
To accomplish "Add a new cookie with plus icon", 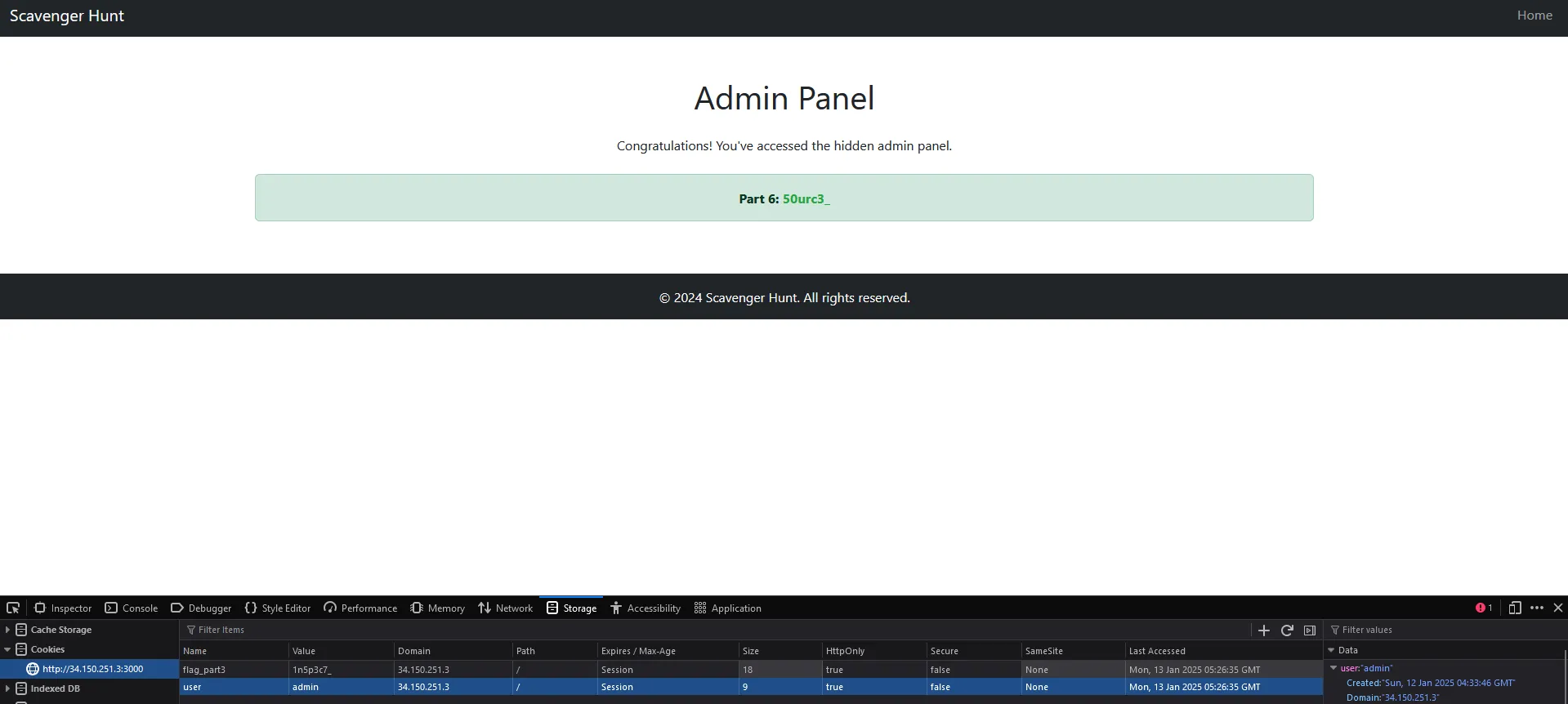I will point(1264,630).
